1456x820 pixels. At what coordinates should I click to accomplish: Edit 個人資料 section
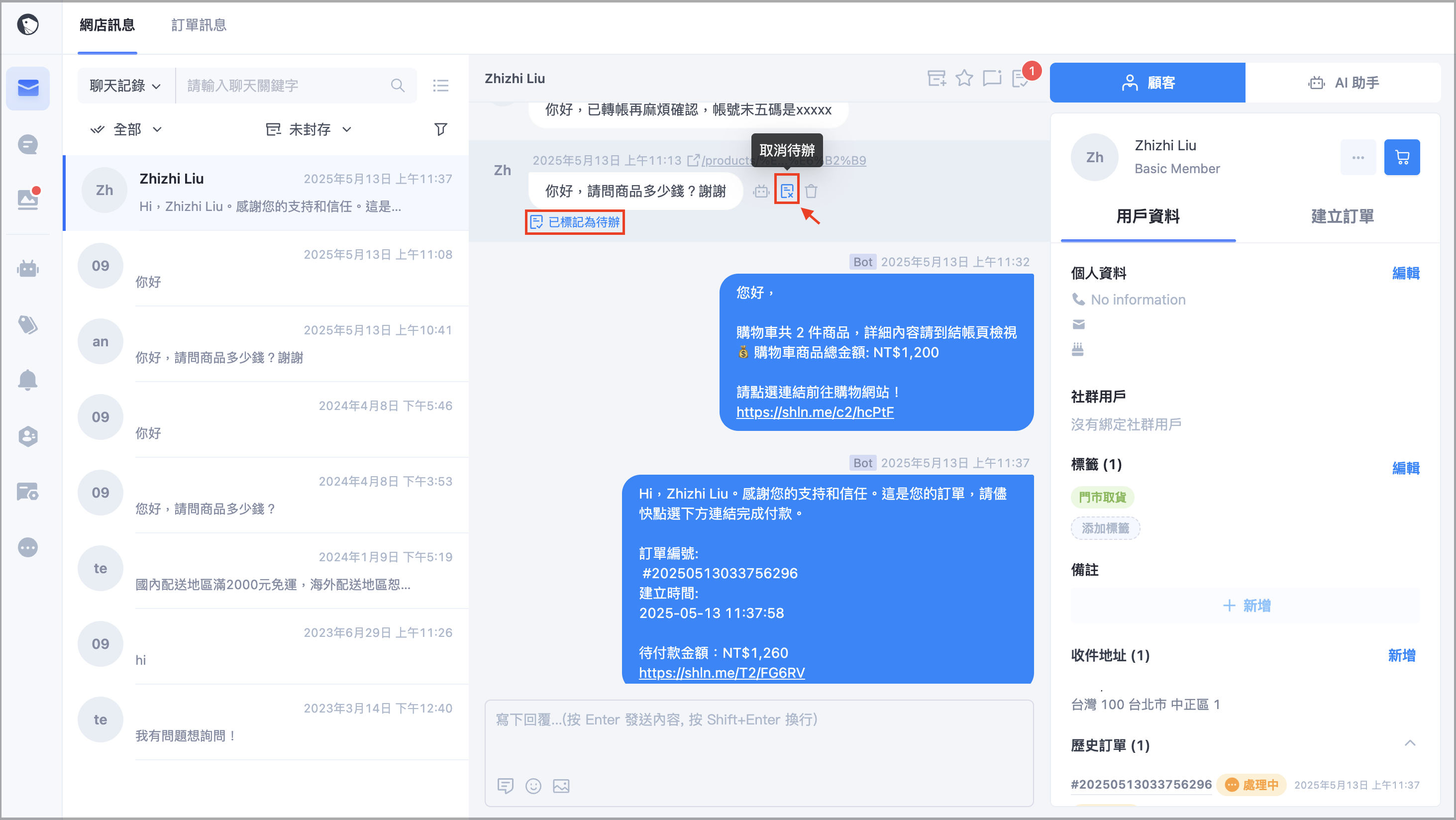(x=1406, y=273)
